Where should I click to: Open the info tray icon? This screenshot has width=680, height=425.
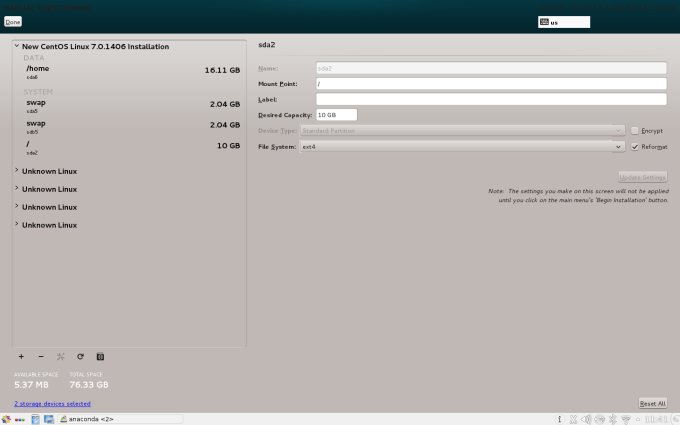[x=559, y=419]
